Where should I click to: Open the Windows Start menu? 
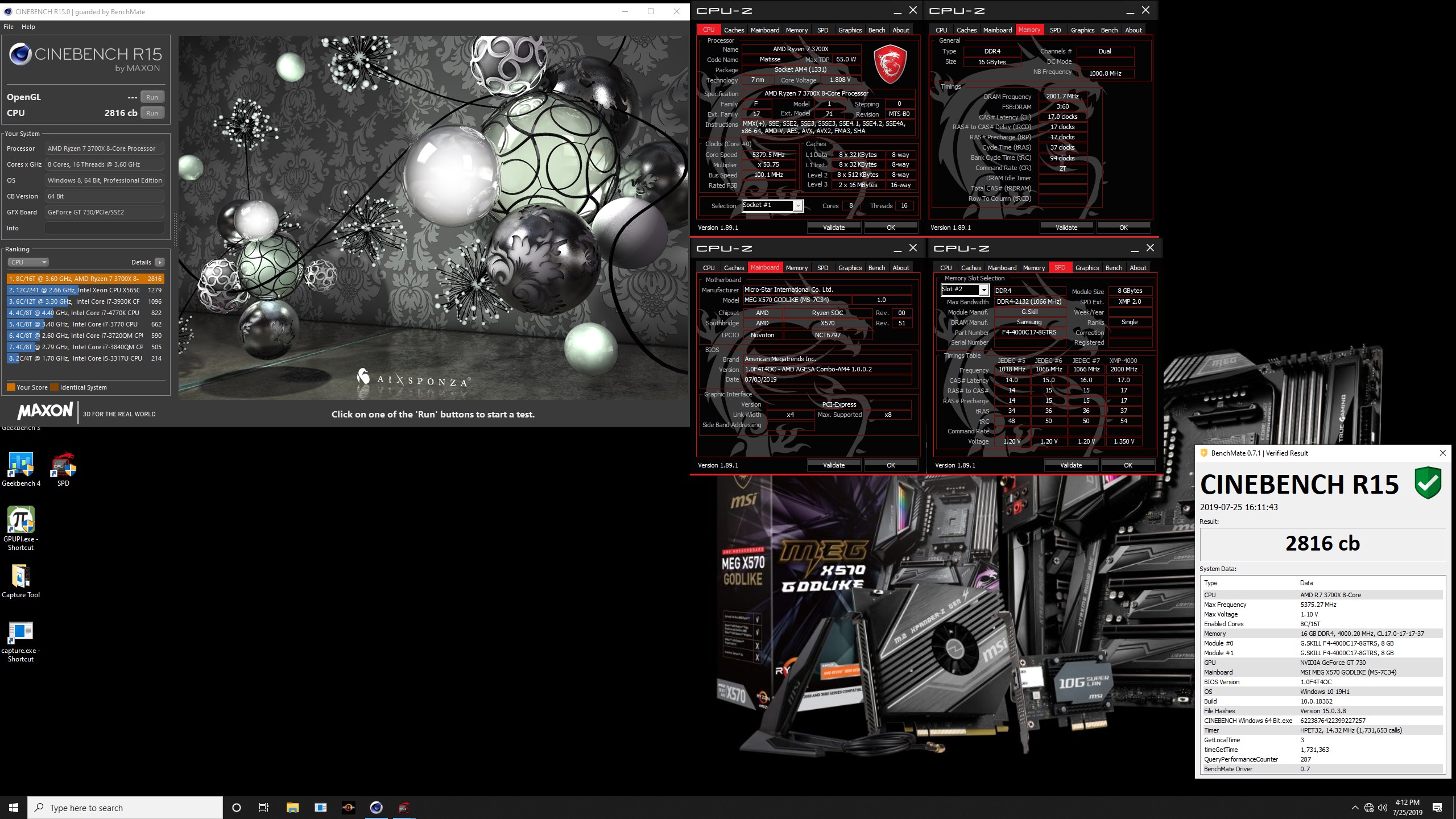[x=14, y=808]
